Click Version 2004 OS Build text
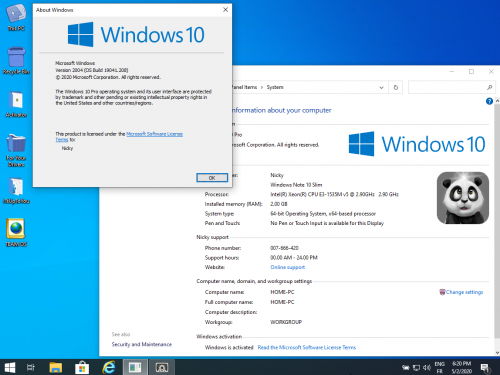 coord(92,70)
